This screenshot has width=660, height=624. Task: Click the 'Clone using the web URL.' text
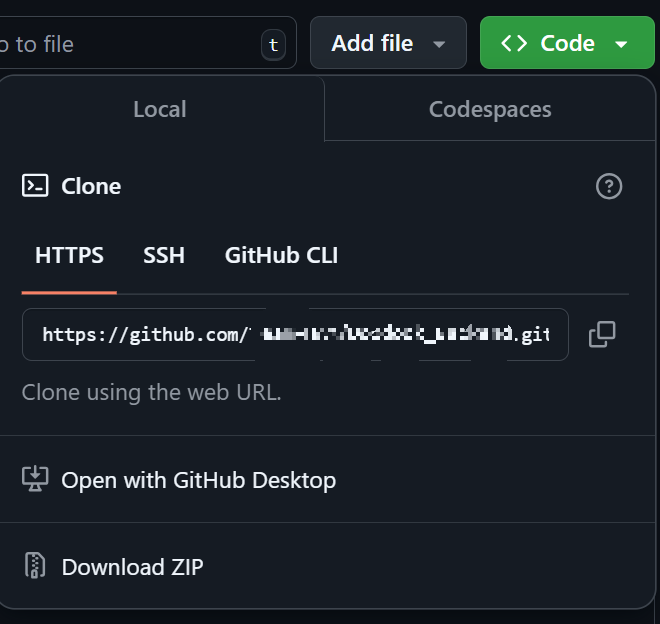(x=151, y=392)
